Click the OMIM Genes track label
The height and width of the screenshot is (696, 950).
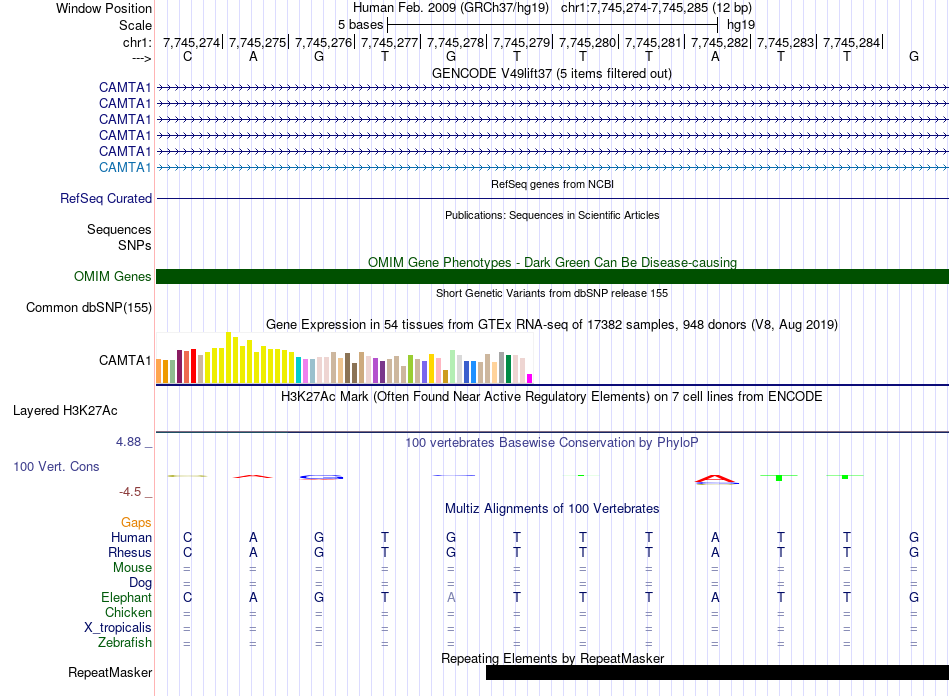click(x=113, y=276)
